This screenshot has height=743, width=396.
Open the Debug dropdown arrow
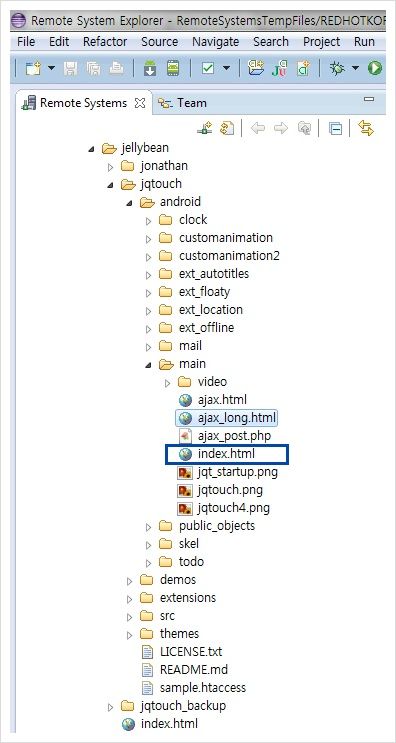[355, 69]
